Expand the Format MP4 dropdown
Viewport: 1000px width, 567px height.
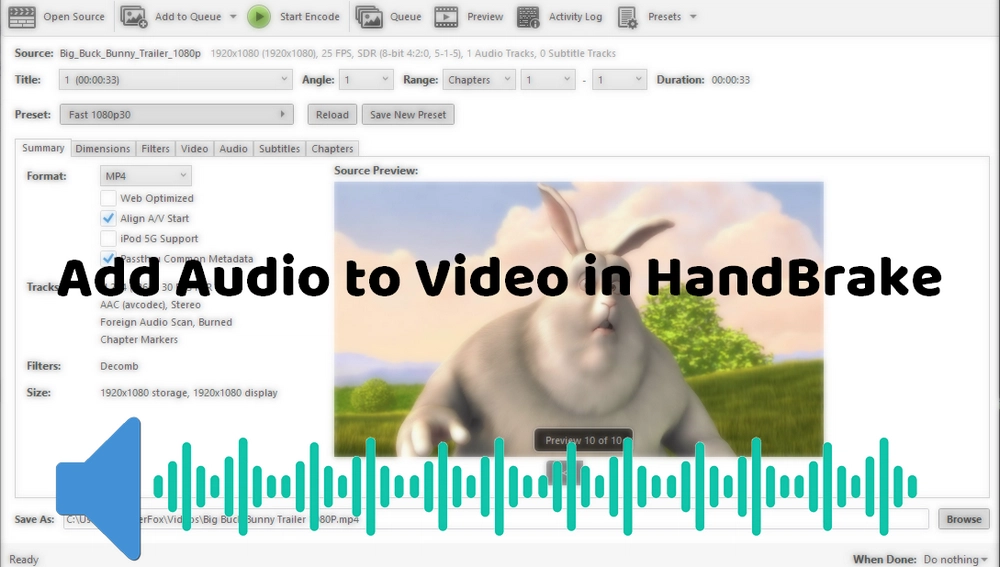pos(145,176)
